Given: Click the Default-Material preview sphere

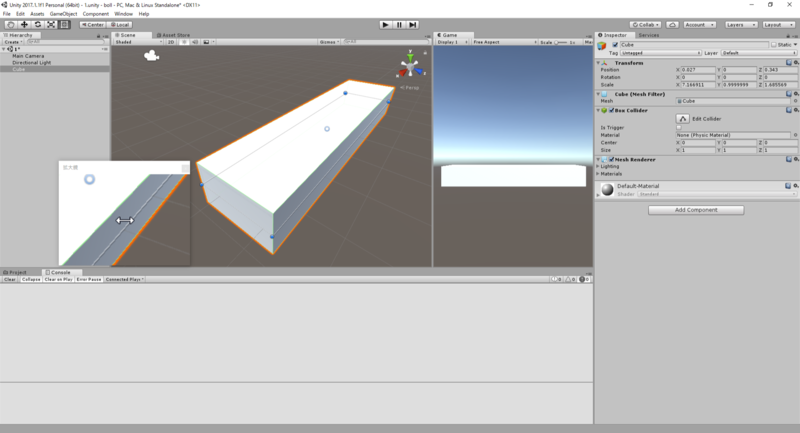Looking at the screenshot, I should click(x=607, y=189).
